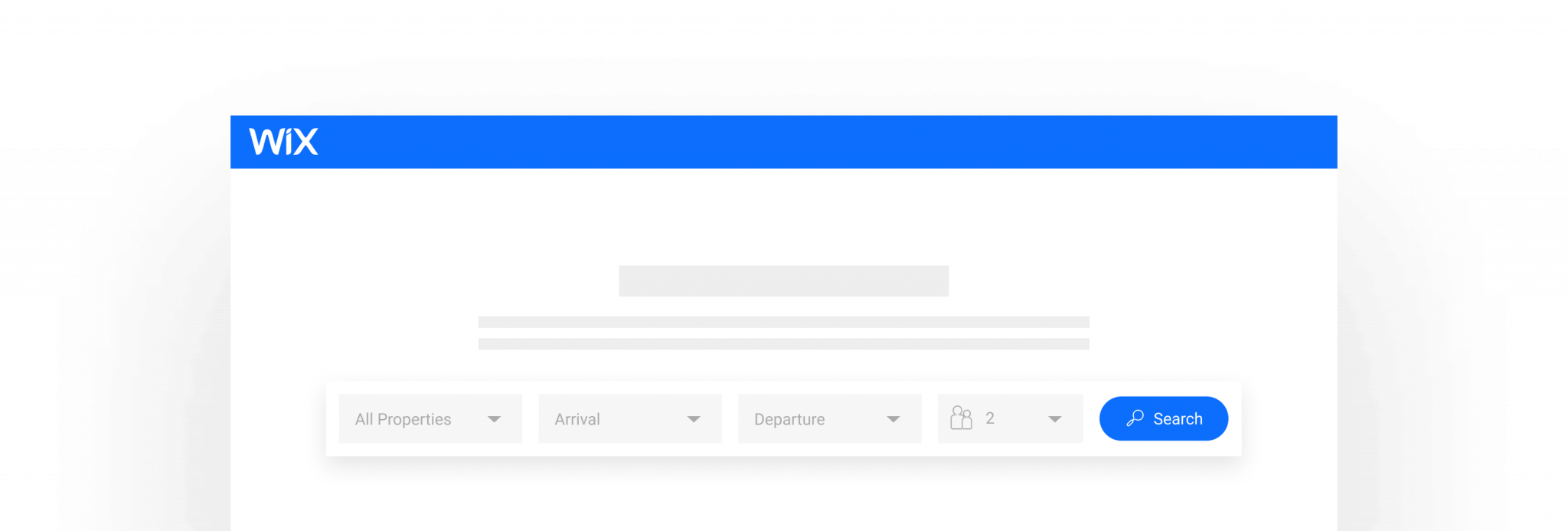Click the guests people icon
1568x531 pixels.
pyautogui.click(x=961, y=418)
